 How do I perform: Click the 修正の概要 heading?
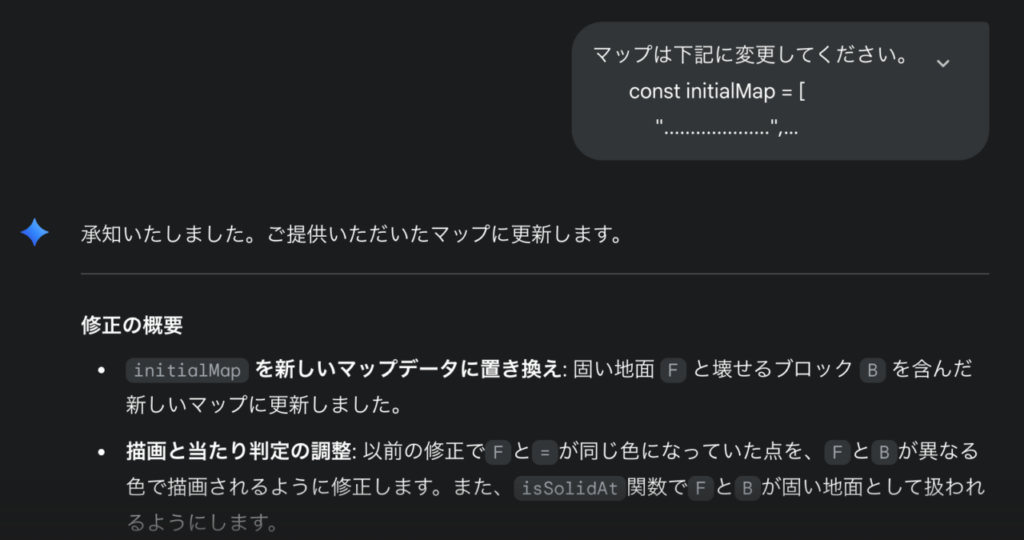click(132, 325)
